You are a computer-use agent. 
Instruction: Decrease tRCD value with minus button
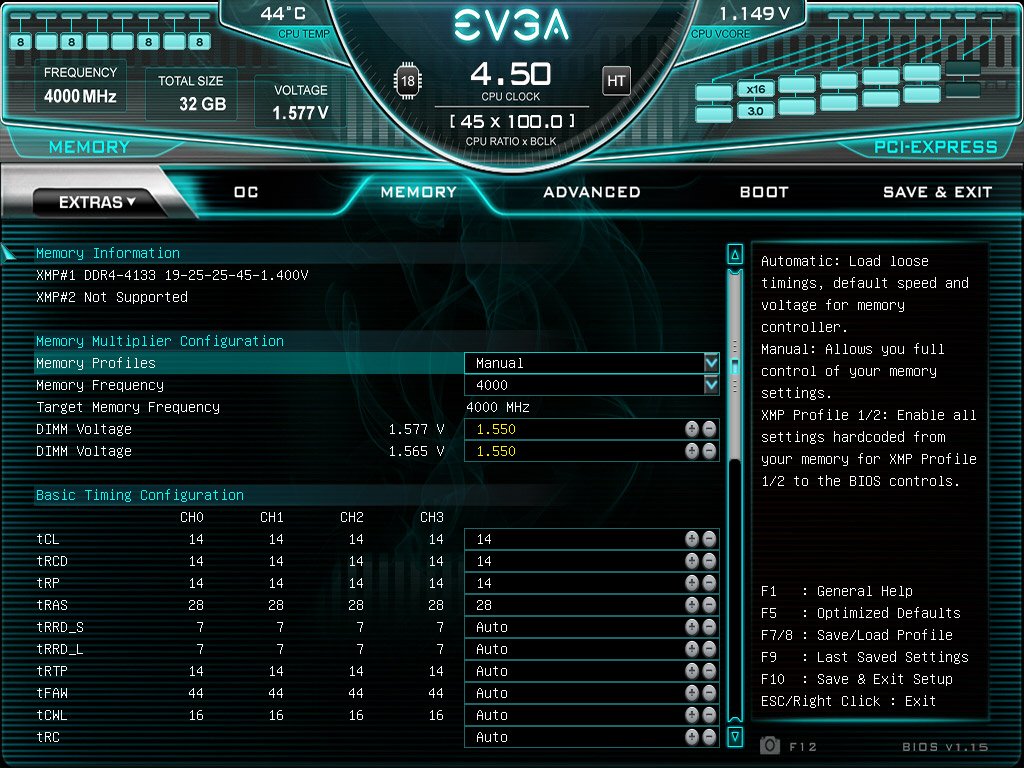point(709,561)
